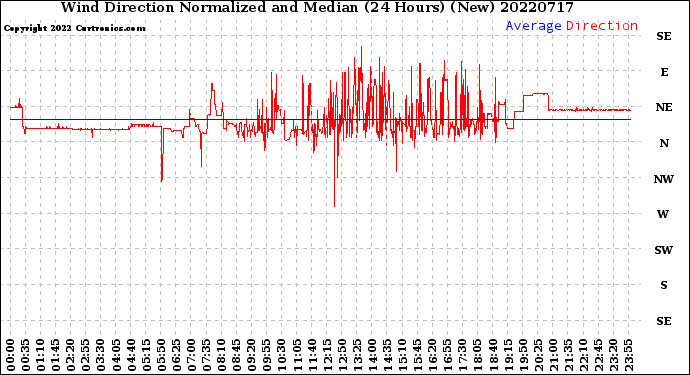Click the SW compass axis label
The width and height of the screenshot is (690, 375).
[664, 250]
